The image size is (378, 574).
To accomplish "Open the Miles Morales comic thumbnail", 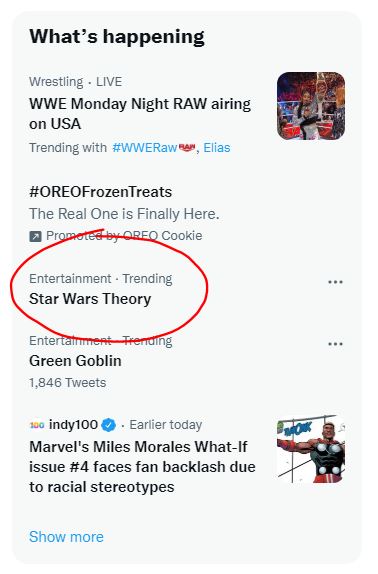I will tap(311, 449).
